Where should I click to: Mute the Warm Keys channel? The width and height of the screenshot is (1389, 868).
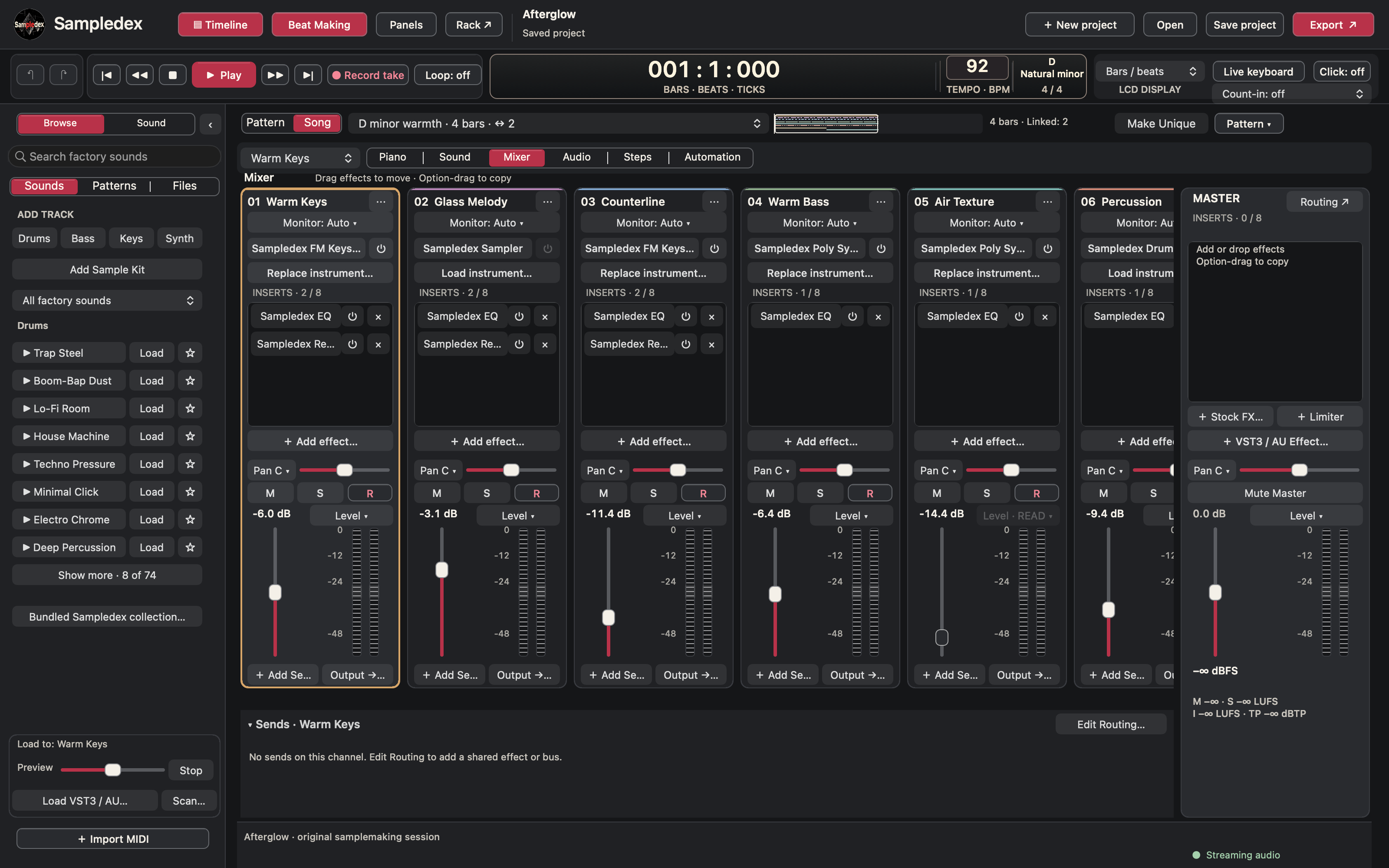(270, 493)
